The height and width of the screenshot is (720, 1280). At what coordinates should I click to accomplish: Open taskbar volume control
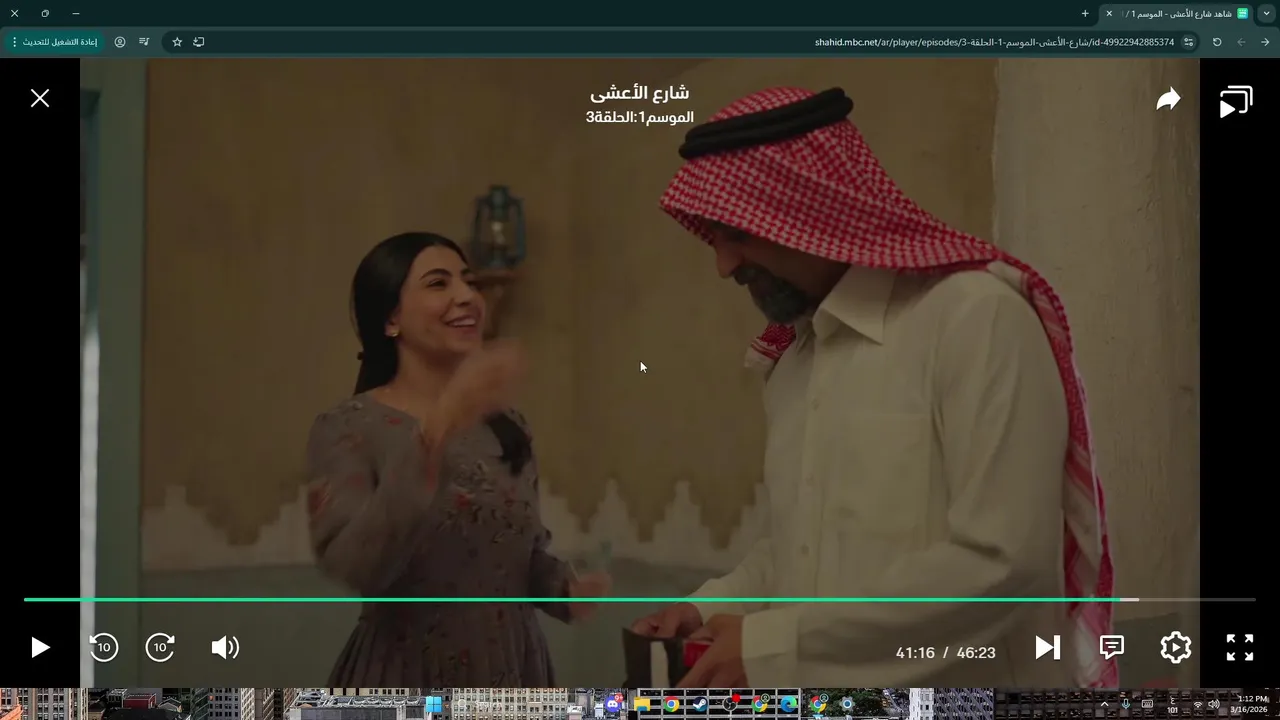click(x=1214, y=704)
